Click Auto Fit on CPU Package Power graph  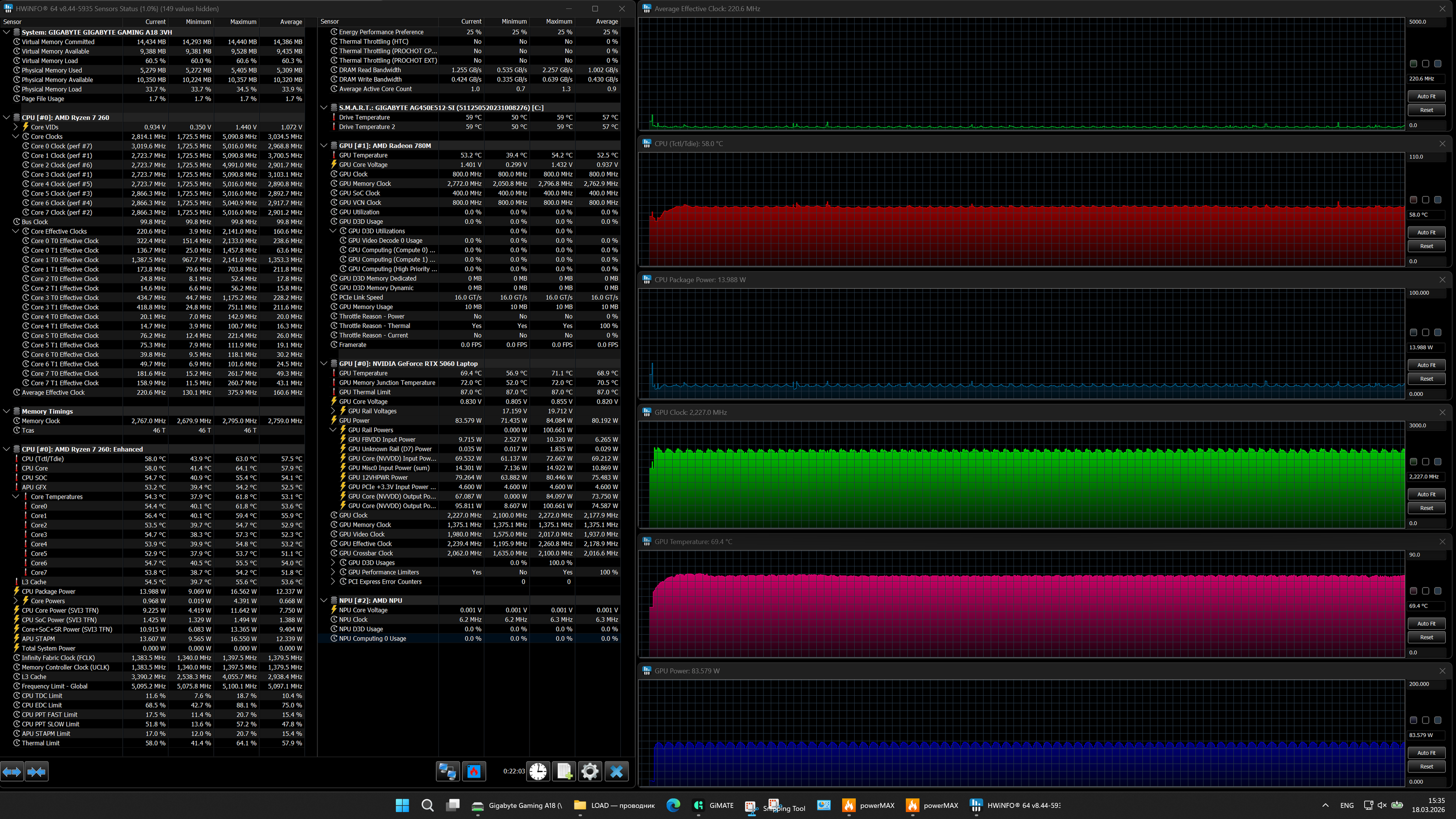coord(1426,365)
